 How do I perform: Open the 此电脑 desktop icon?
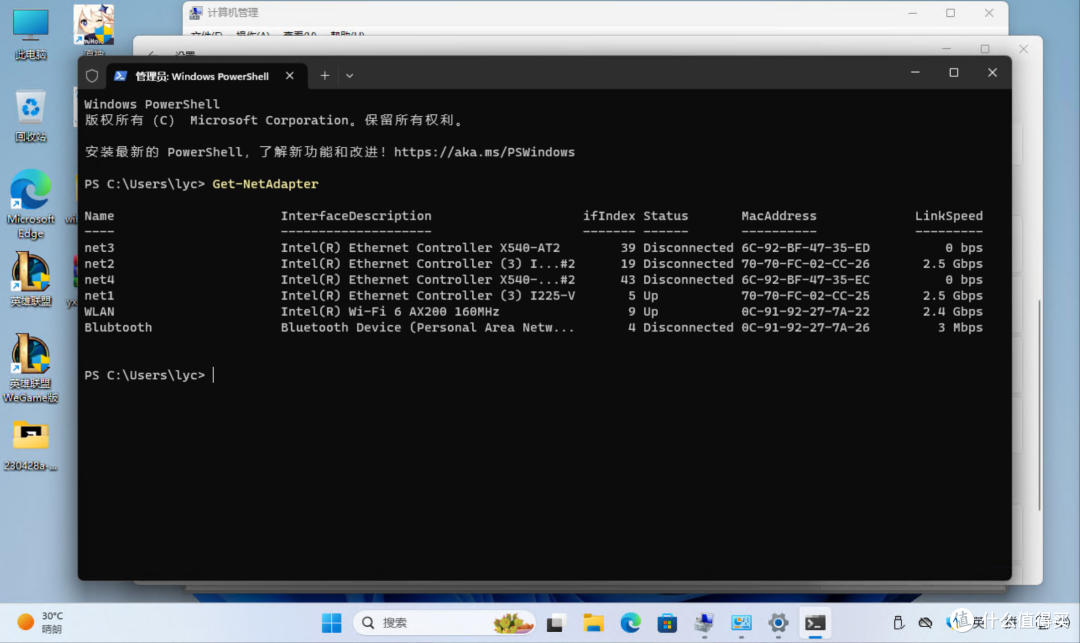tap(31, 34)
